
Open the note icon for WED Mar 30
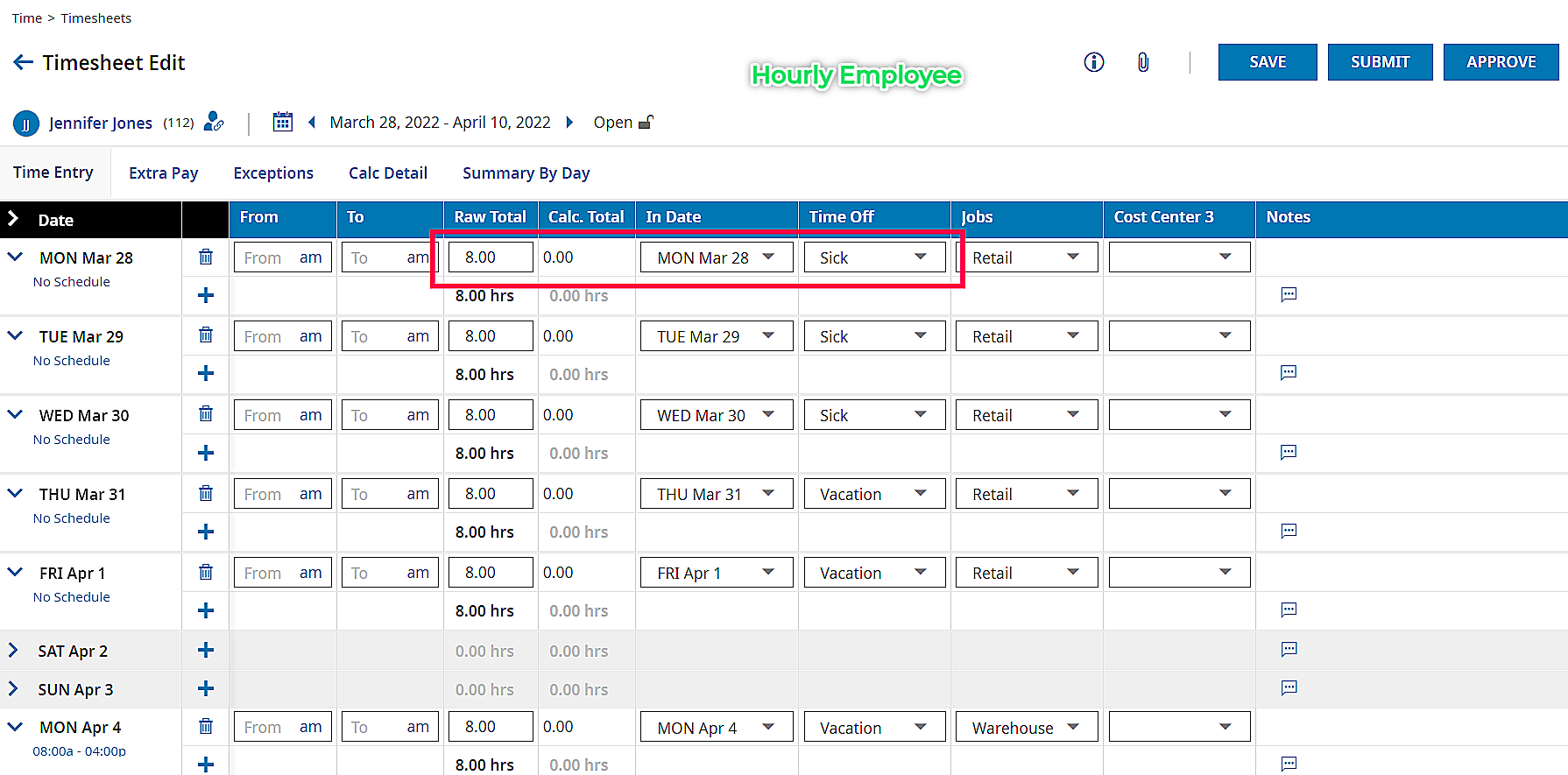coord(1289,453)
